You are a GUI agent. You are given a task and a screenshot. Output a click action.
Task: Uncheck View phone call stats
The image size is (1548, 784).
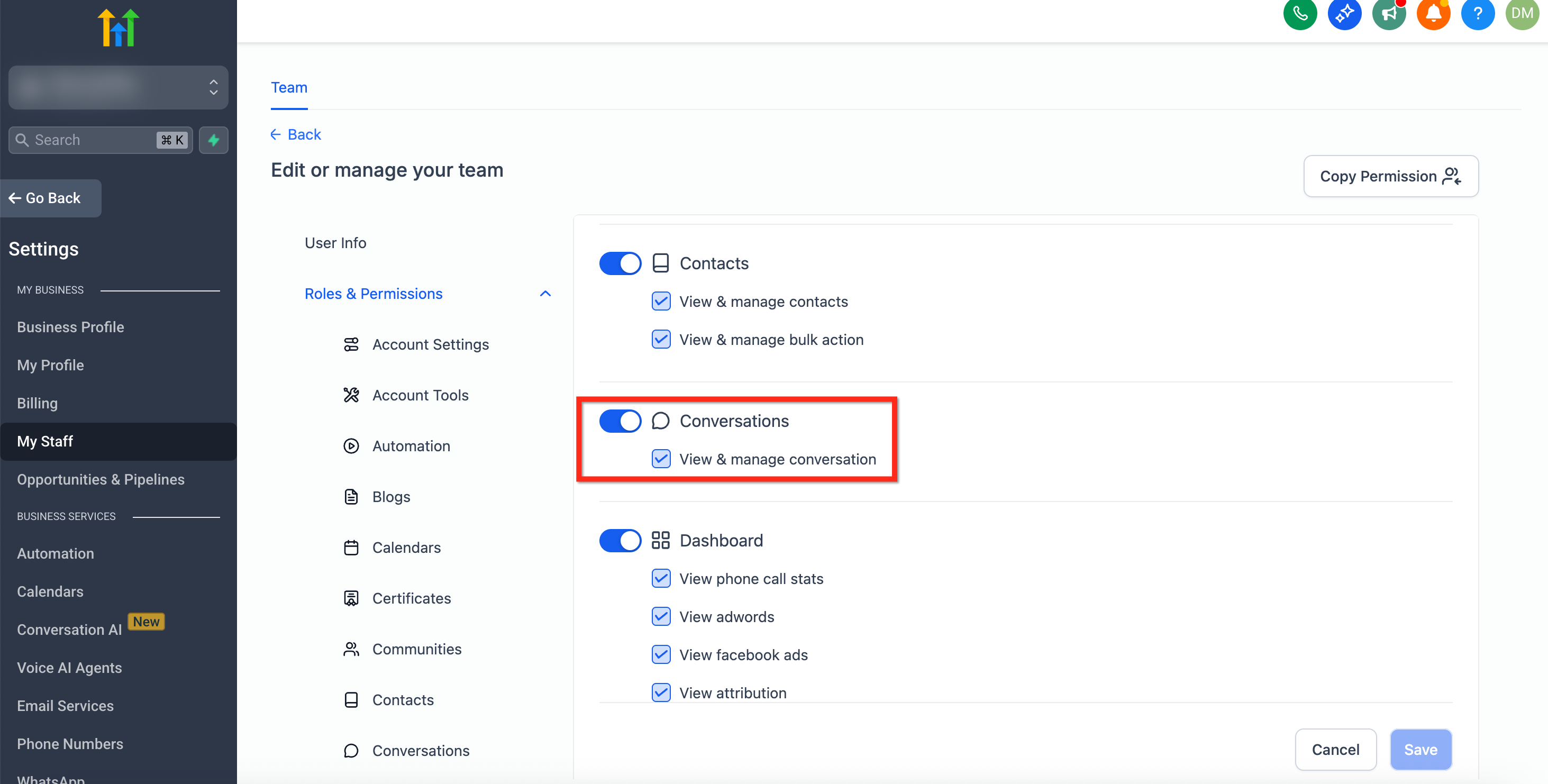[660, 578]
